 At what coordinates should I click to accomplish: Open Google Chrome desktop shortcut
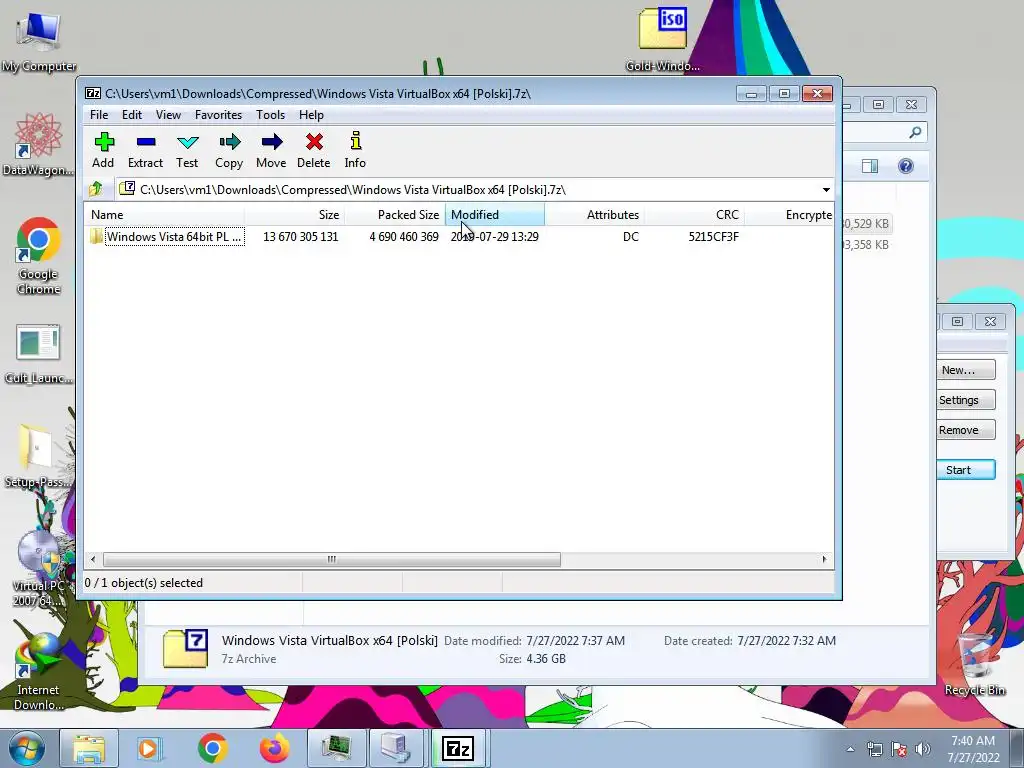[x=39, y=255]
